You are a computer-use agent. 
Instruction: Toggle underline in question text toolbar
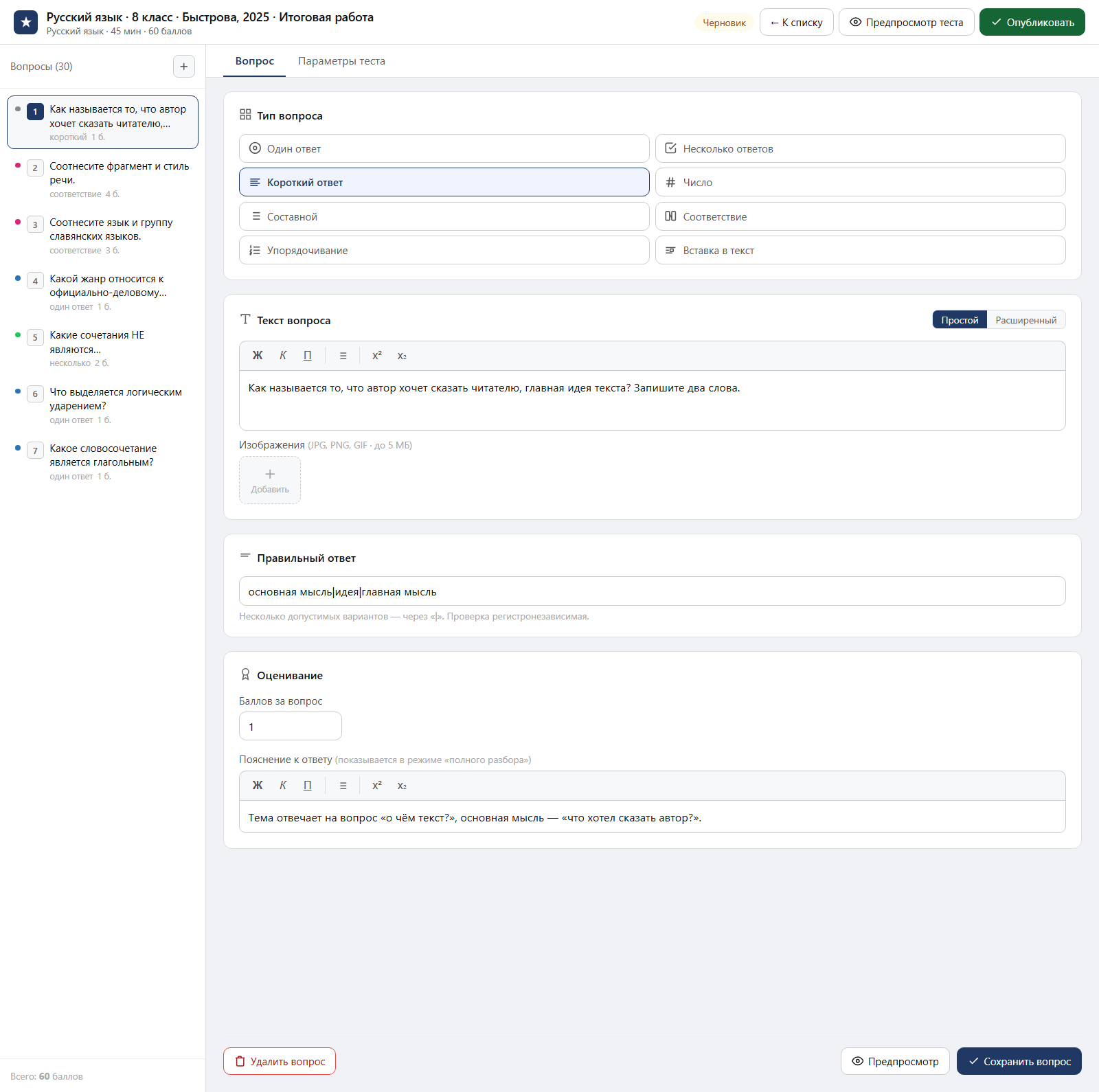click(308, 356)
